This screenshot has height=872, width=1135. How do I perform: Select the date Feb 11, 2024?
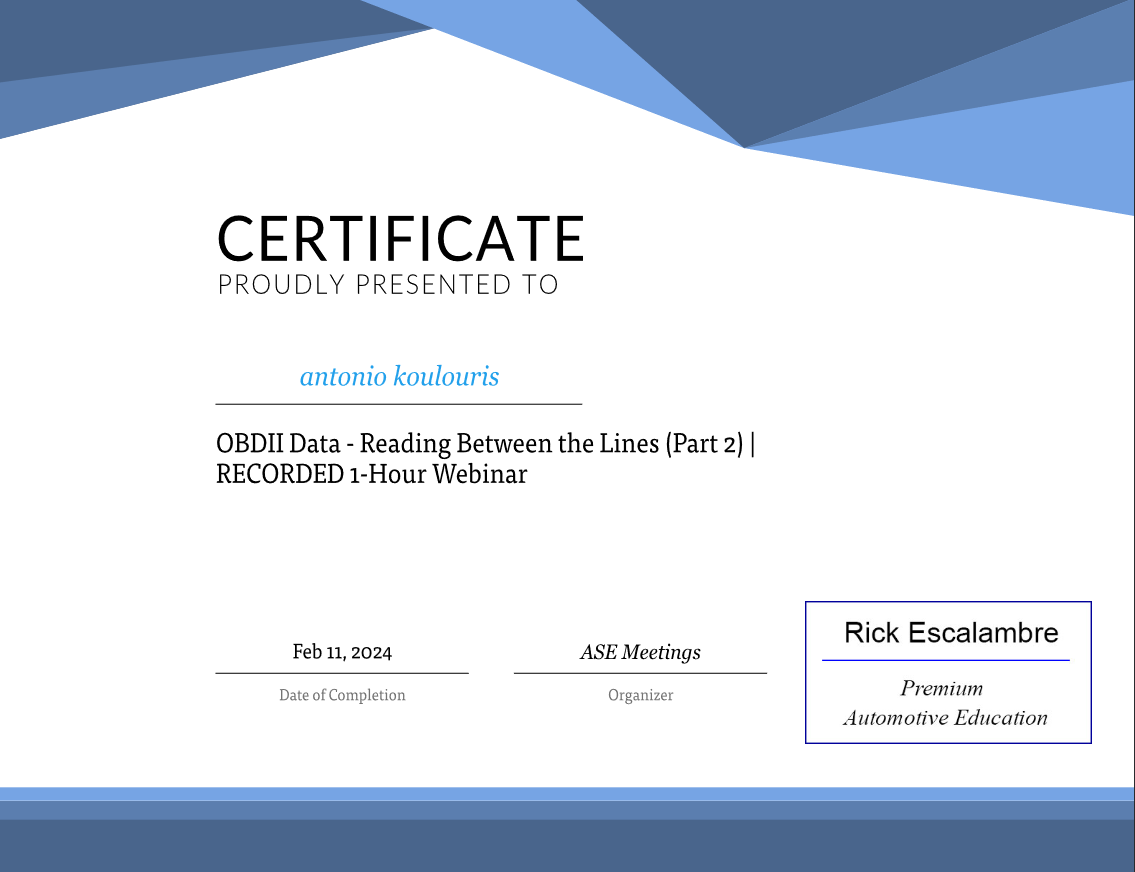(342, 652)
